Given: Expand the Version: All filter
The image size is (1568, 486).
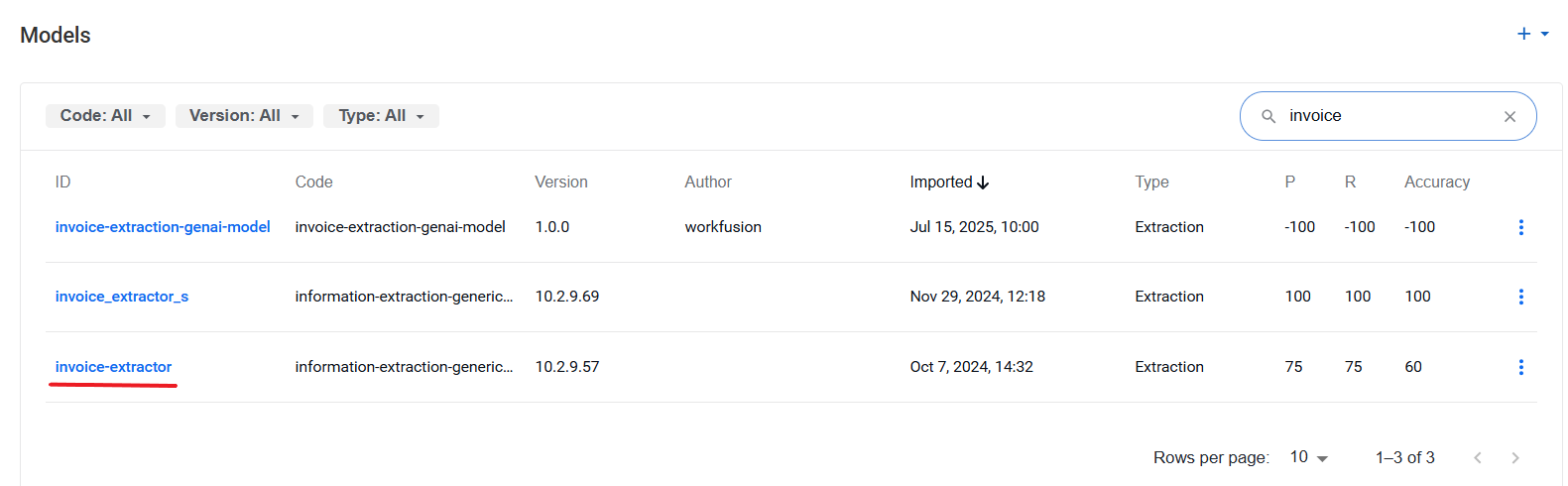Looking at the screenshot, I should coord(244,116).
